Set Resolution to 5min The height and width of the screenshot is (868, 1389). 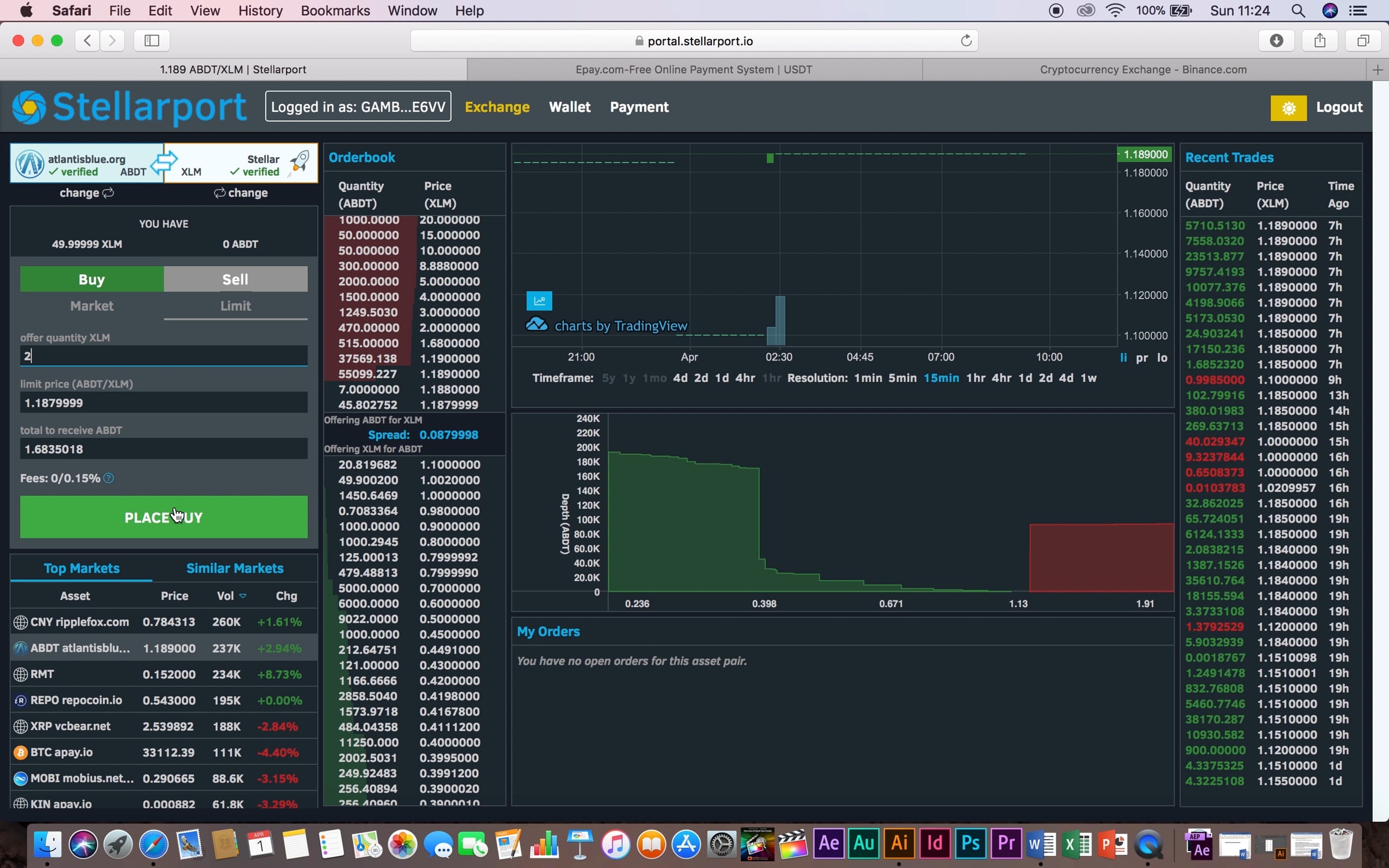[x=902, y=378]
